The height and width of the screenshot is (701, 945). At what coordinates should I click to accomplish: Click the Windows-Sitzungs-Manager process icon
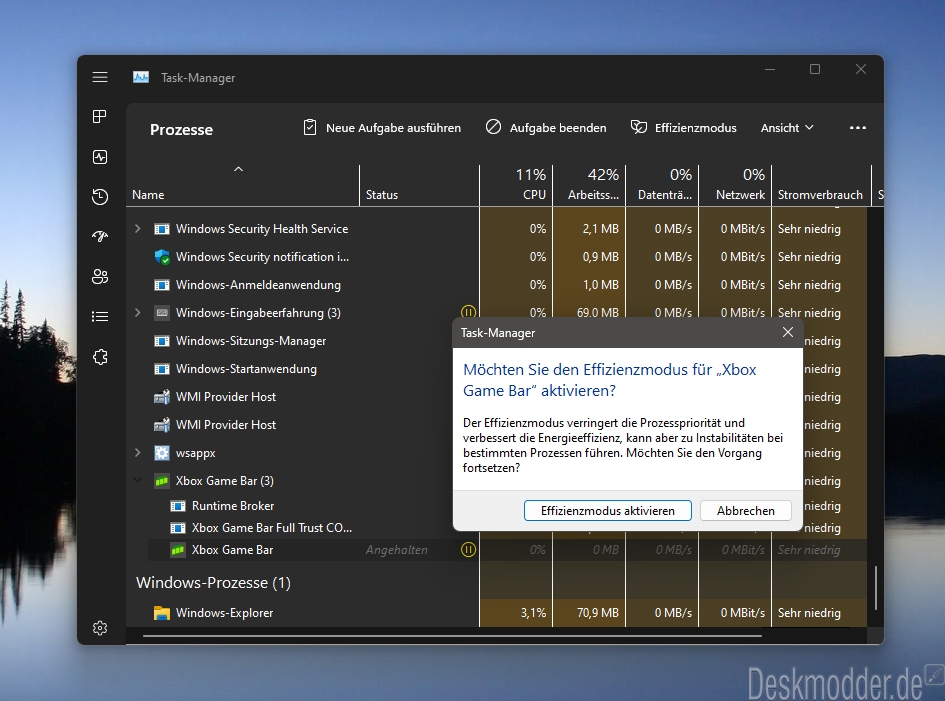[x=162, y=341]
